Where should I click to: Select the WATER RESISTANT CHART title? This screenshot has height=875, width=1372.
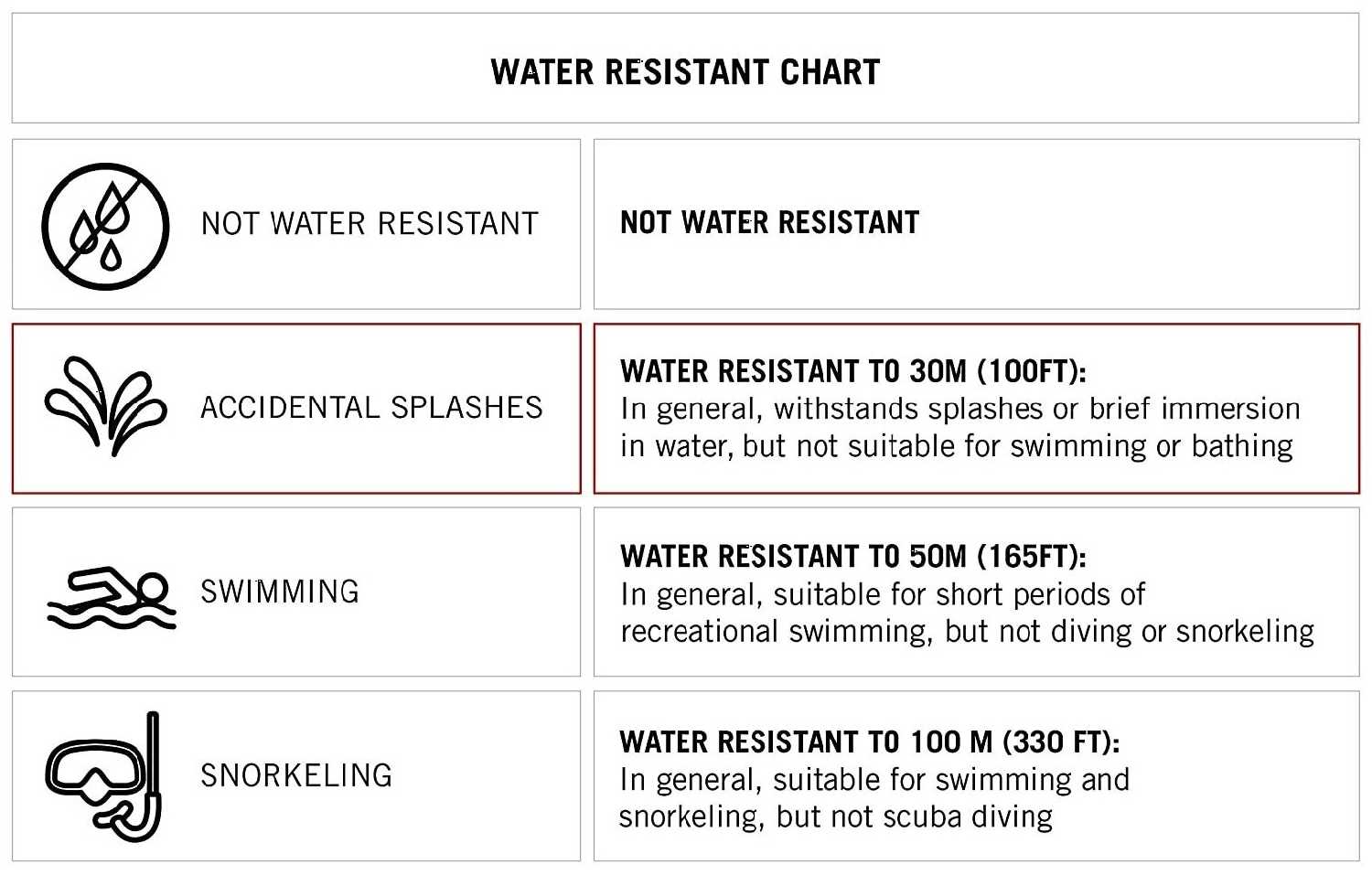point(685,71)
